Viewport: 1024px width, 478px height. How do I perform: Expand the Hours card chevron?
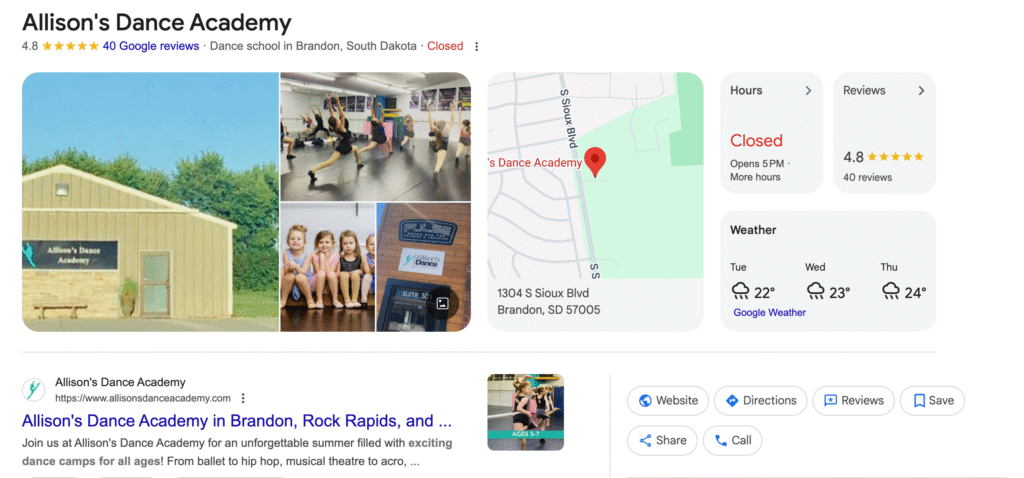point(808,91)
